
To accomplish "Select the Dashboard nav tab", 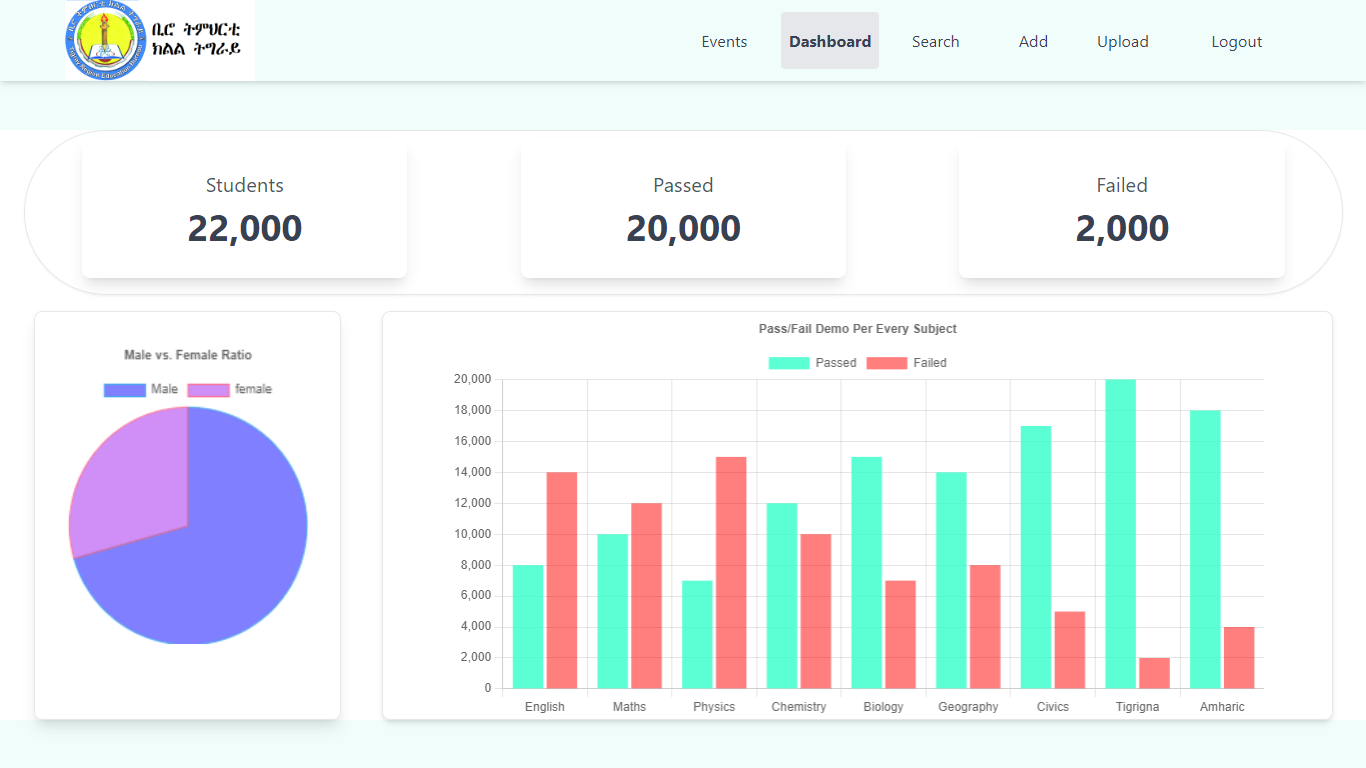I will point(830,41).
